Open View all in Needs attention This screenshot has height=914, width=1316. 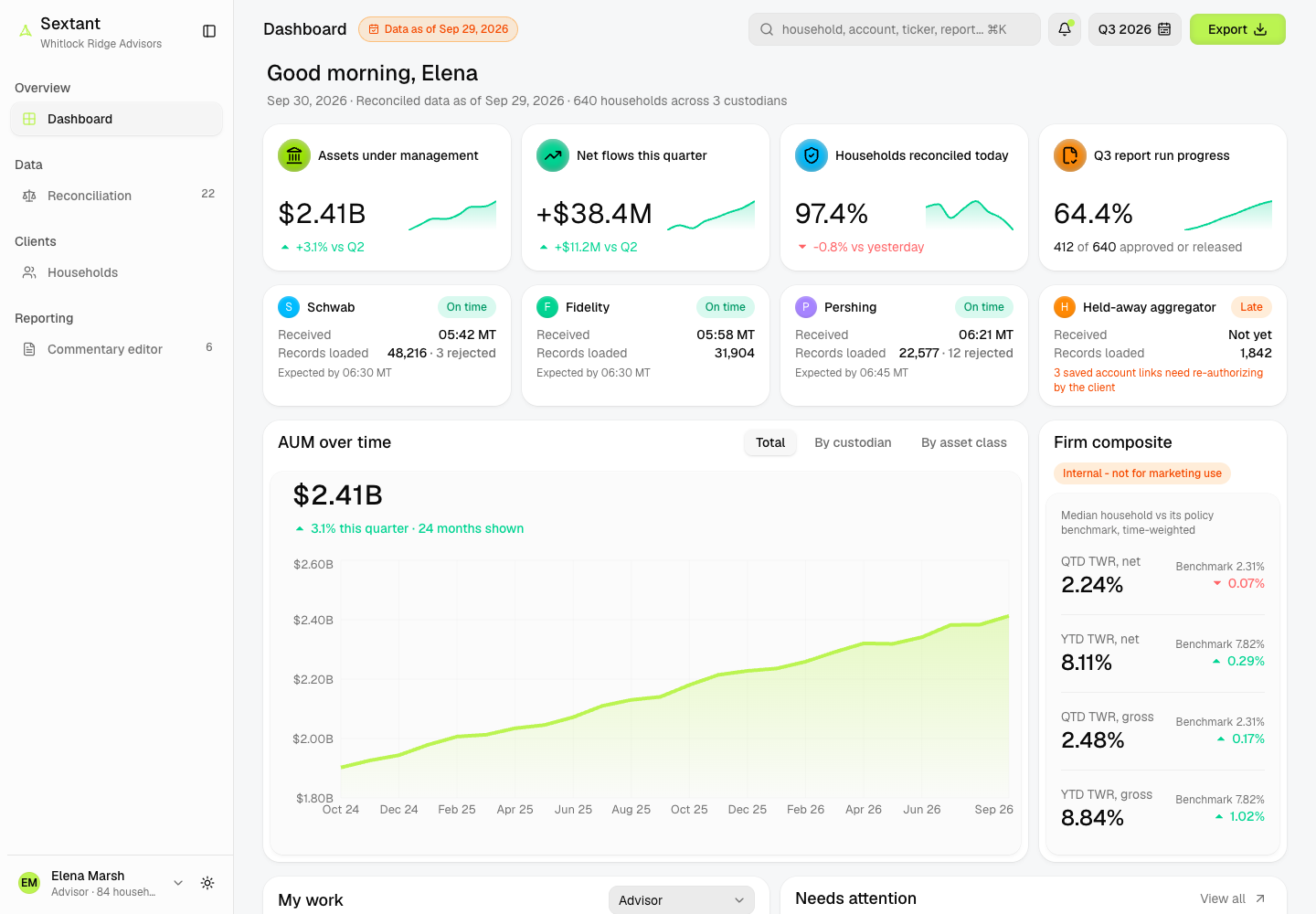pyautogui.click(x=1233, y=898)
